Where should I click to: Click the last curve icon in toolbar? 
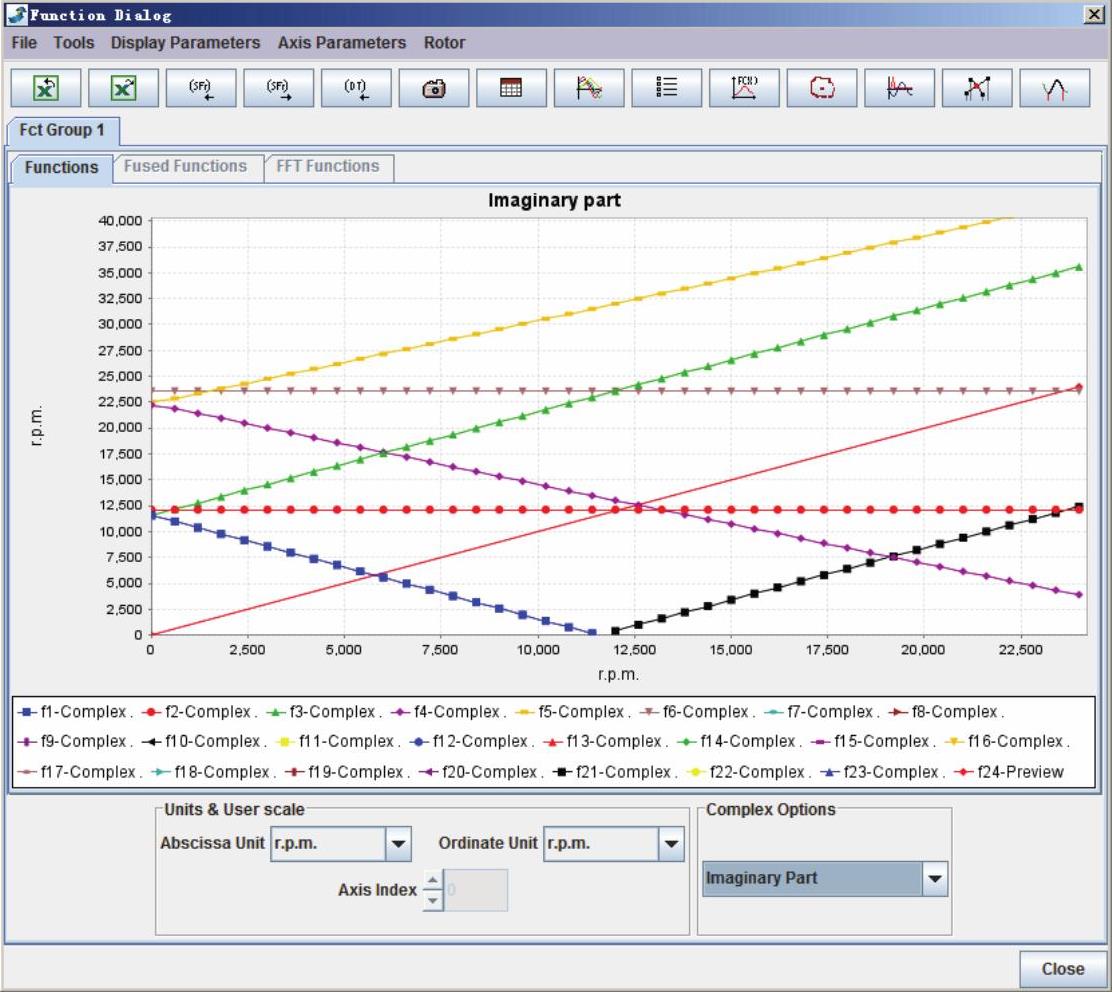pos(1055,88)
